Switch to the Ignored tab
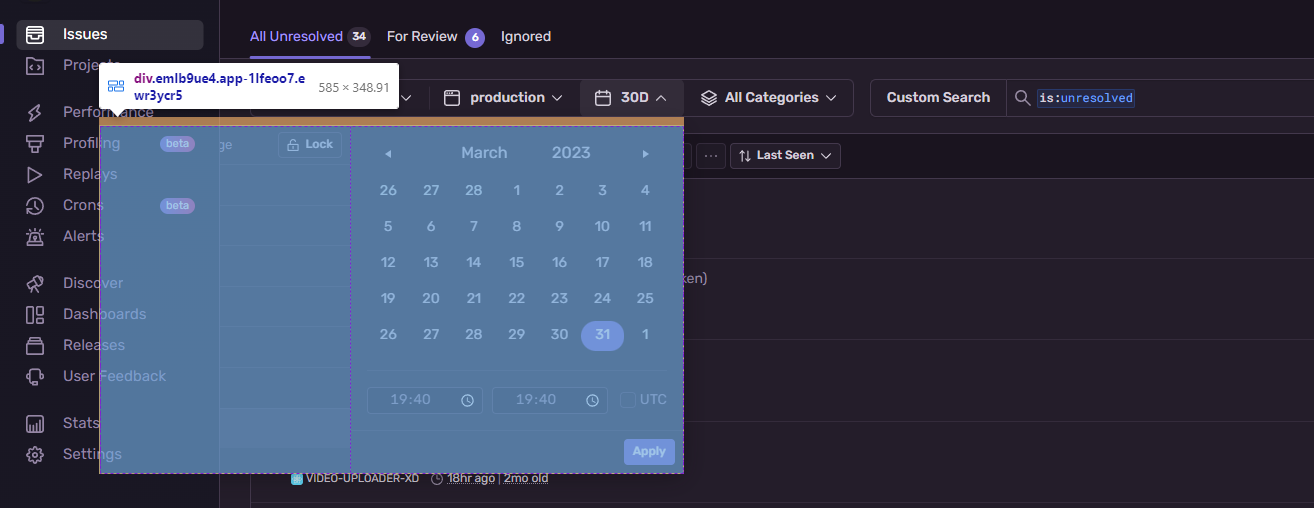The height and width of the screenshot is (508, 1314). [x=526, y=36]
